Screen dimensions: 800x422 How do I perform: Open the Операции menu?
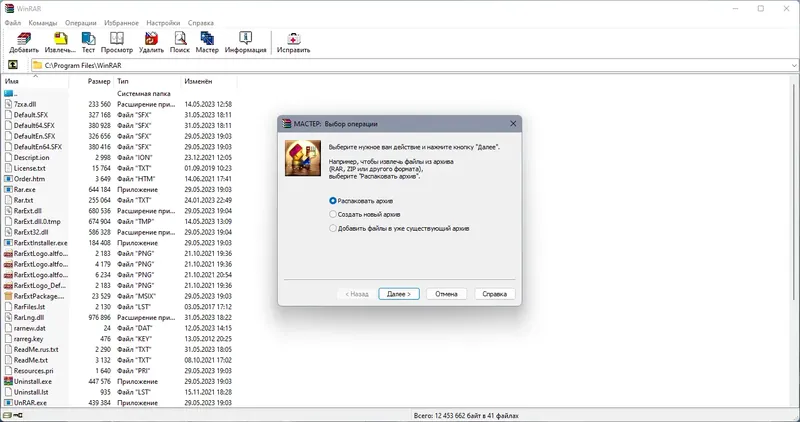81,23
